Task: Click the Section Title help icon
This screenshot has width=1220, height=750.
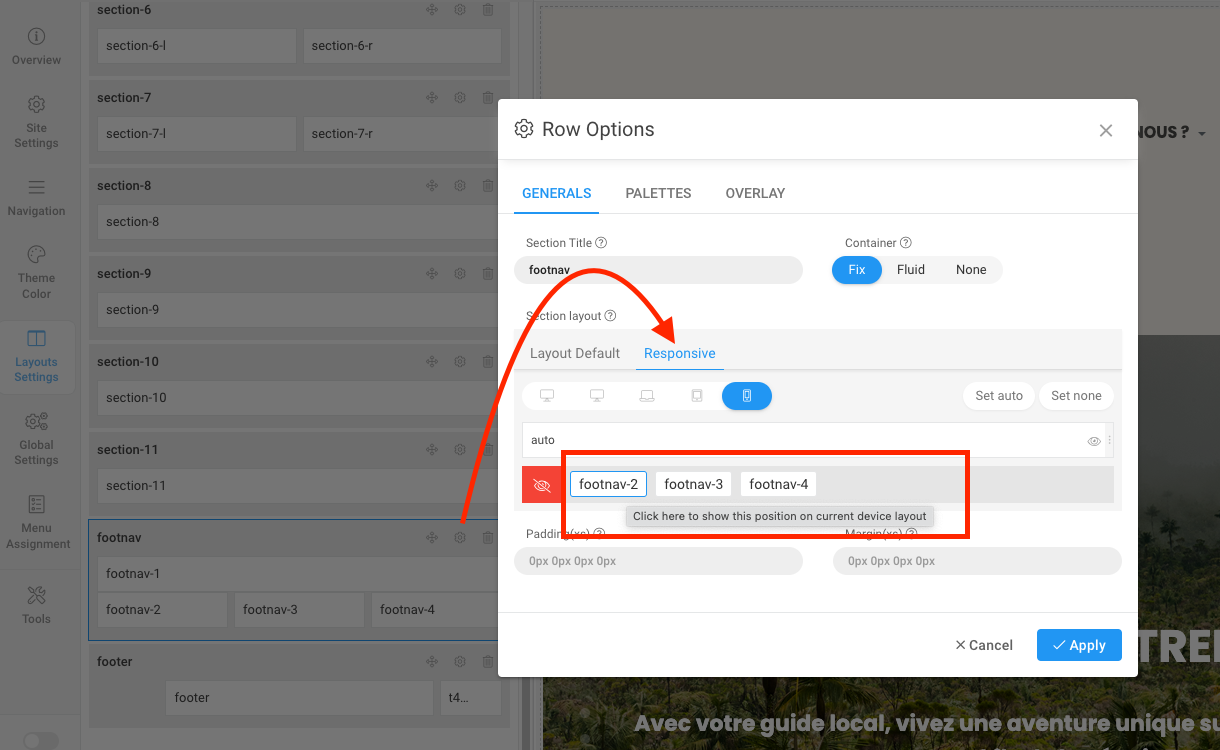Action: pos(601,243)
